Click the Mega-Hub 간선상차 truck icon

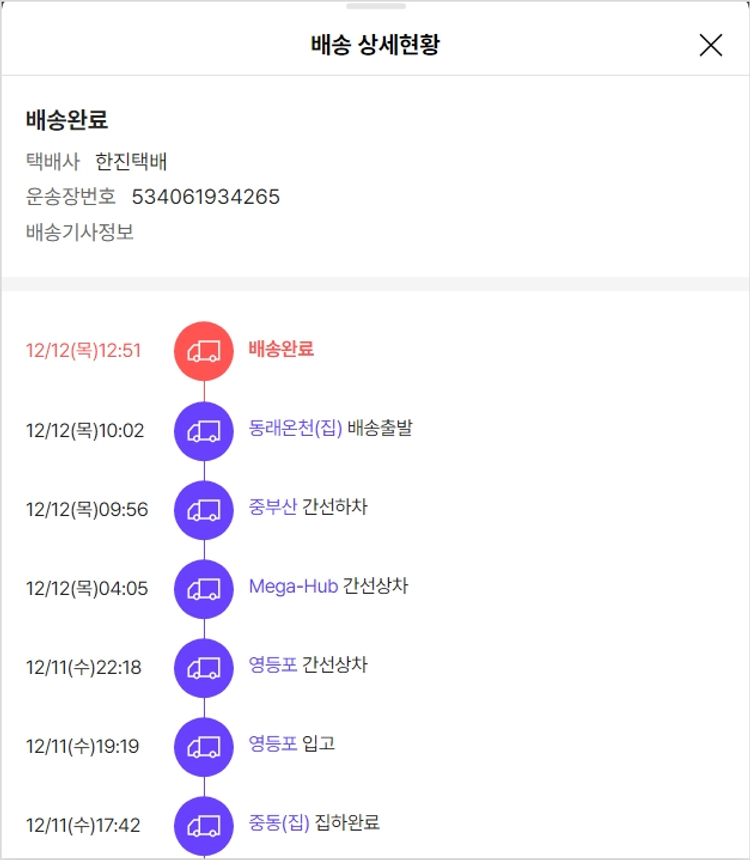tap(204, 589)
